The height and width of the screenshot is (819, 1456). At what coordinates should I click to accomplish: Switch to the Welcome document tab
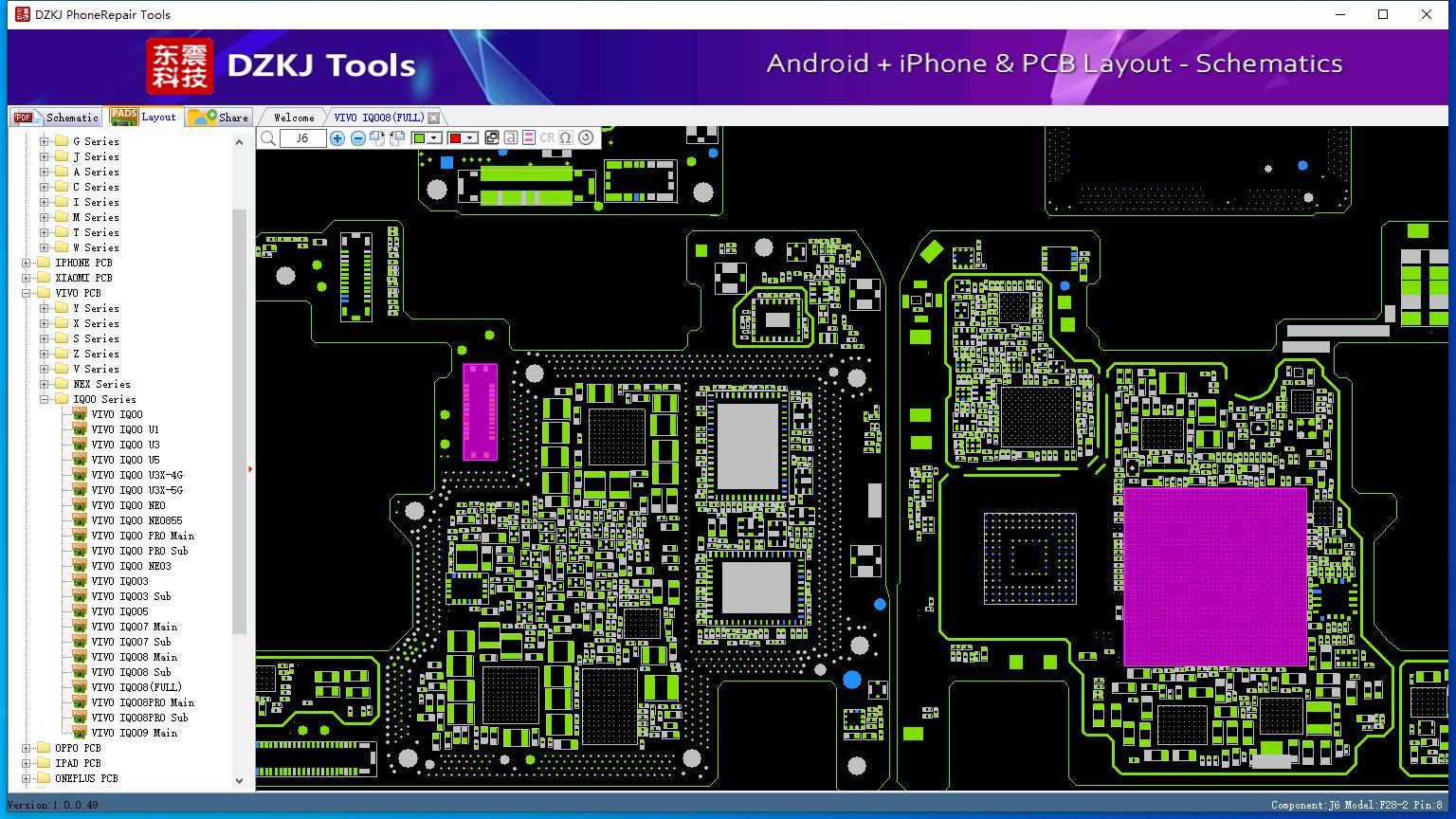point(294,118)
